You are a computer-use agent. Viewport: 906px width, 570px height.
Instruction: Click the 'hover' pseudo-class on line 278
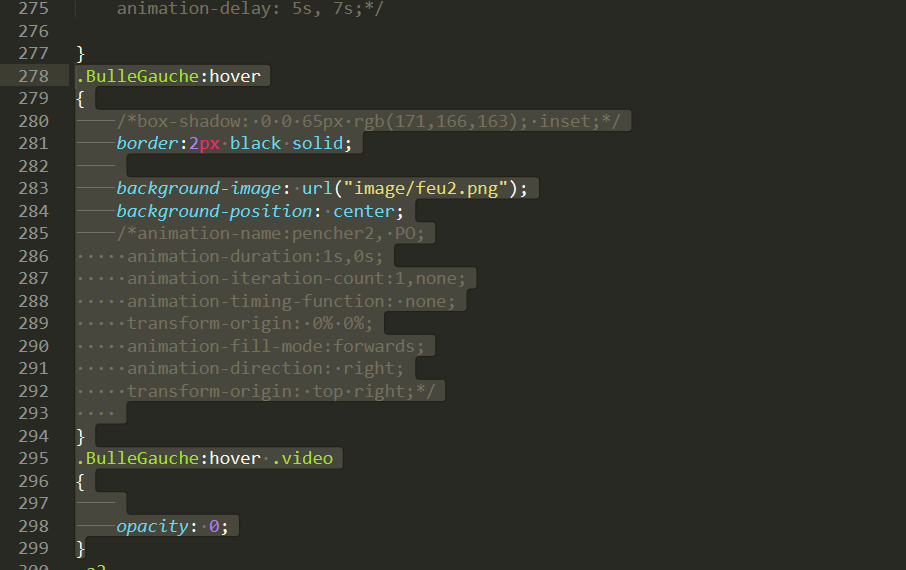235,76
